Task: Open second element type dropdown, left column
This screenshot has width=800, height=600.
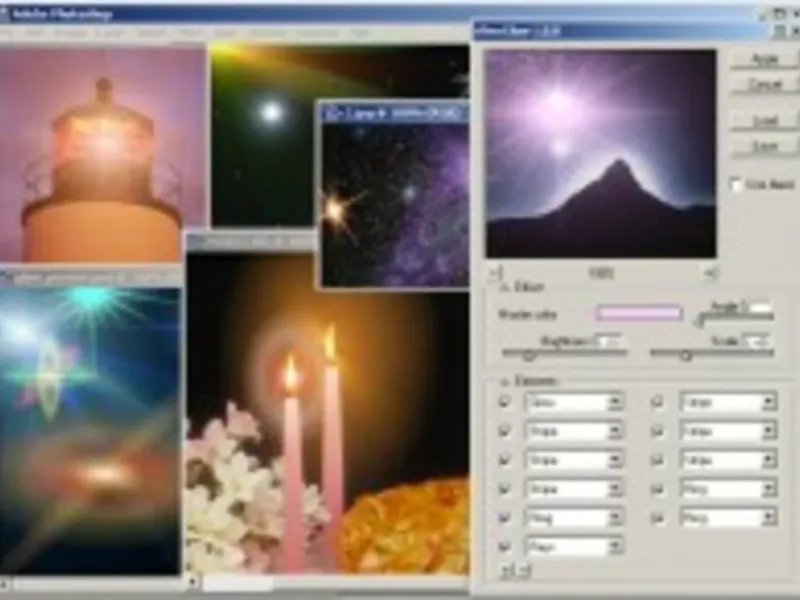Action: (x=574, y=432)
